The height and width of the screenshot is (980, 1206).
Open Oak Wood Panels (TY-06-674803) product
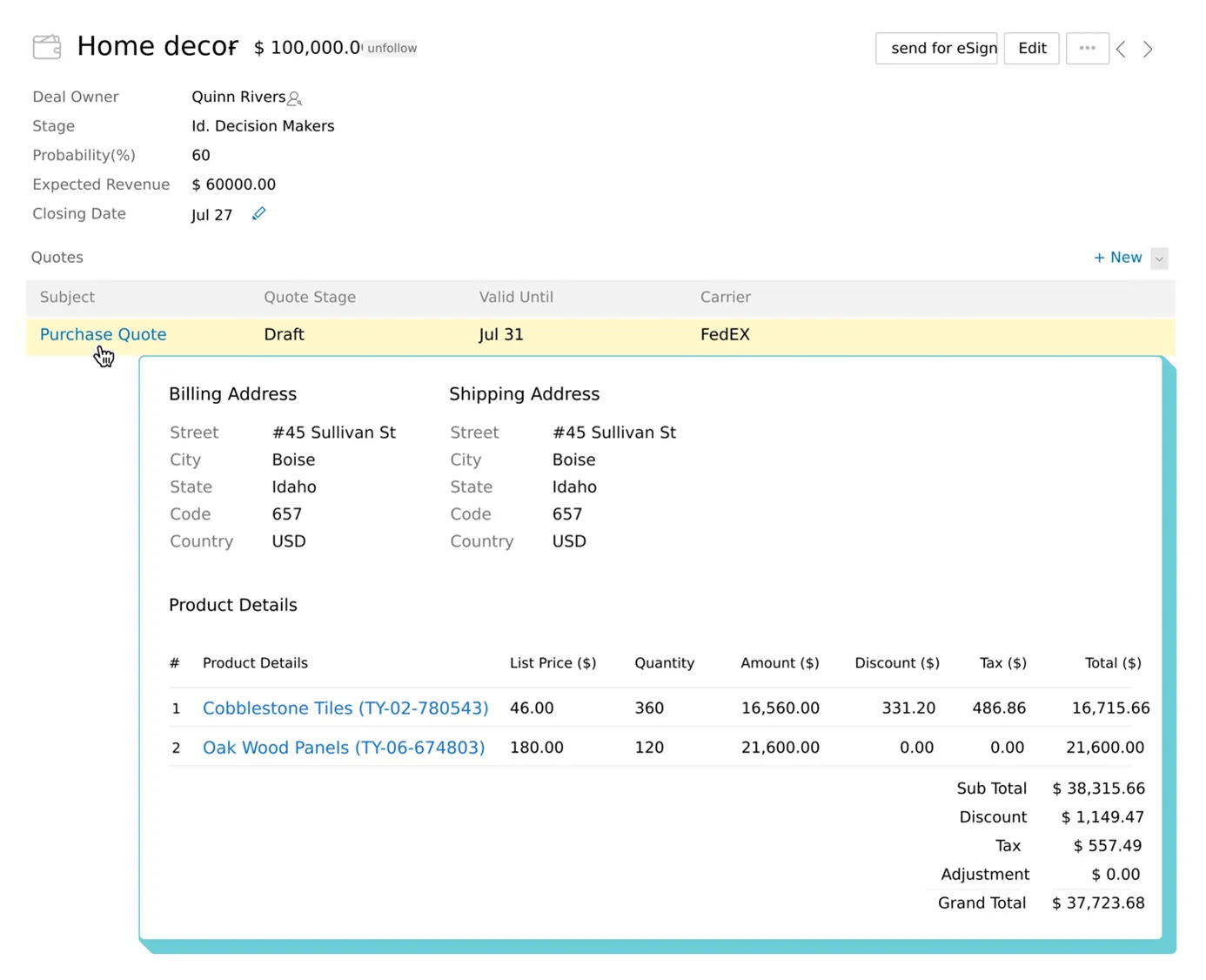pyautogui.click(x=344, y=748)
